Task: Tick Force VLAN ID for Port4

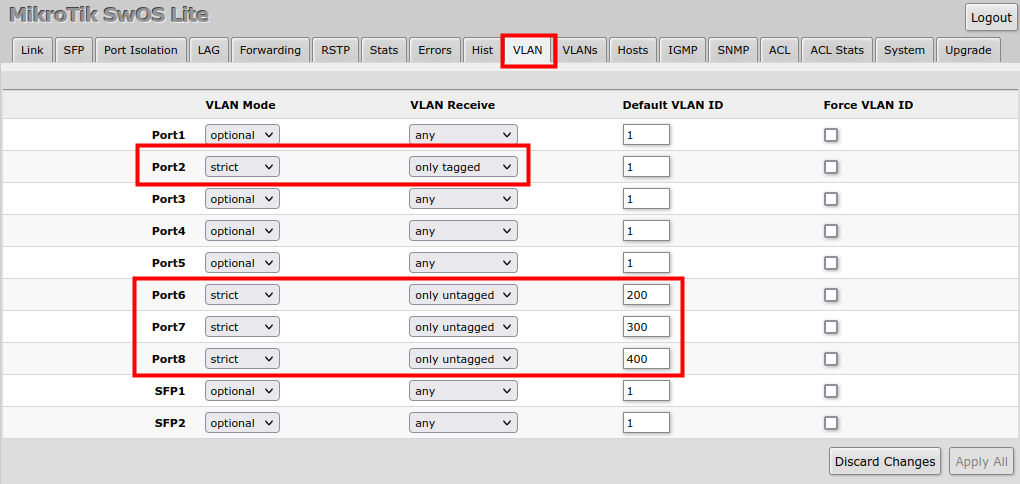Action: click(x=831, y=231)
